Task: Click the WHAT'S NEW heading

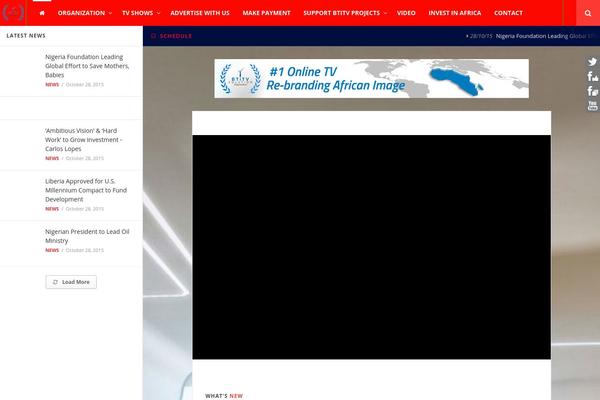Action: tap(224, 396)
